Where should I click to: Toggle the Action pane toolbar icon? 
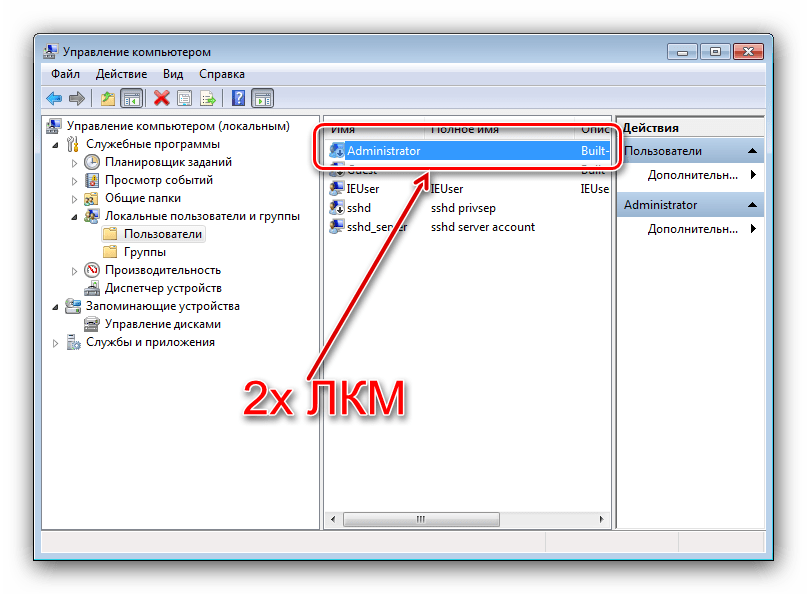pos(262,98)
